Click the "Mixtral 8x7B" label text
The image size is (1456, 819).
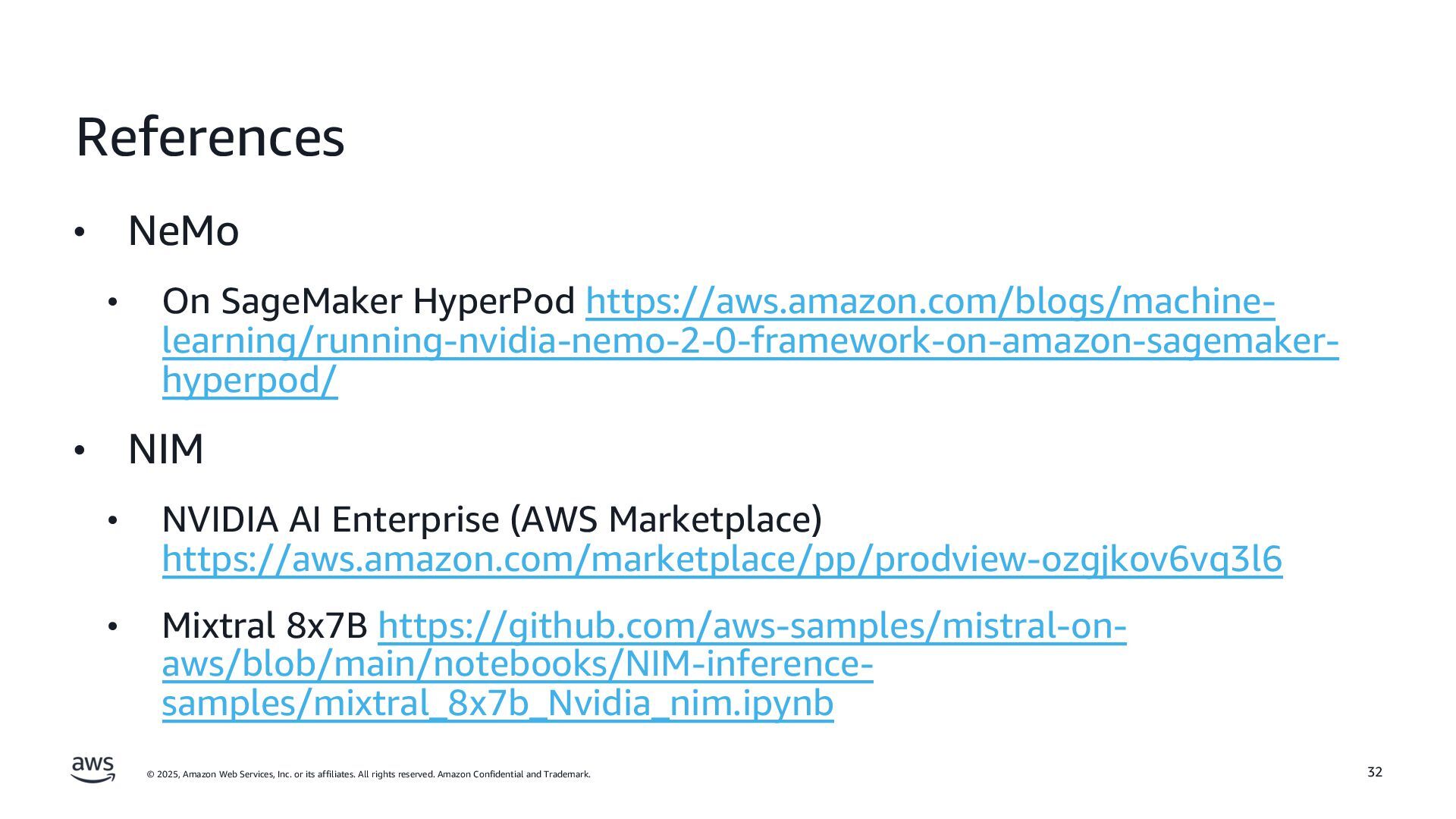point(265,626)
